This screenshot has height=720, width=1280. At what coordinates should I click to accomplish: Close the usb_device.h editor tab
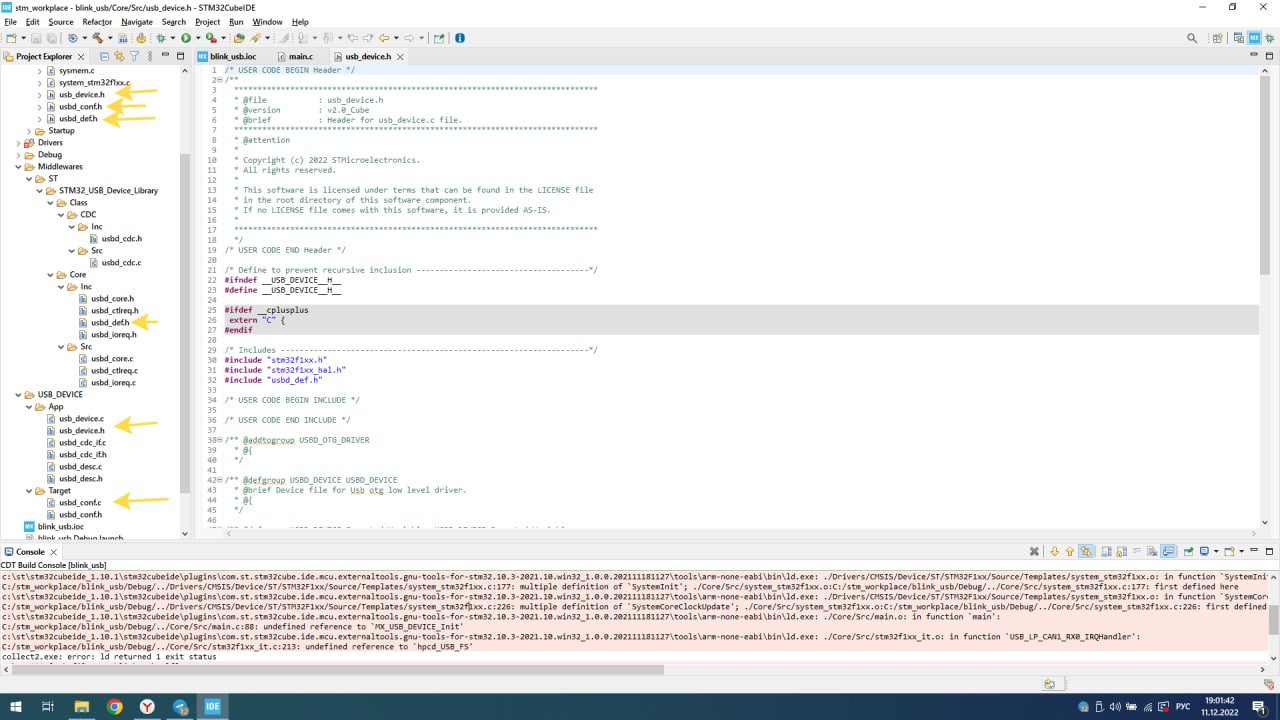(x=401, y=57)
